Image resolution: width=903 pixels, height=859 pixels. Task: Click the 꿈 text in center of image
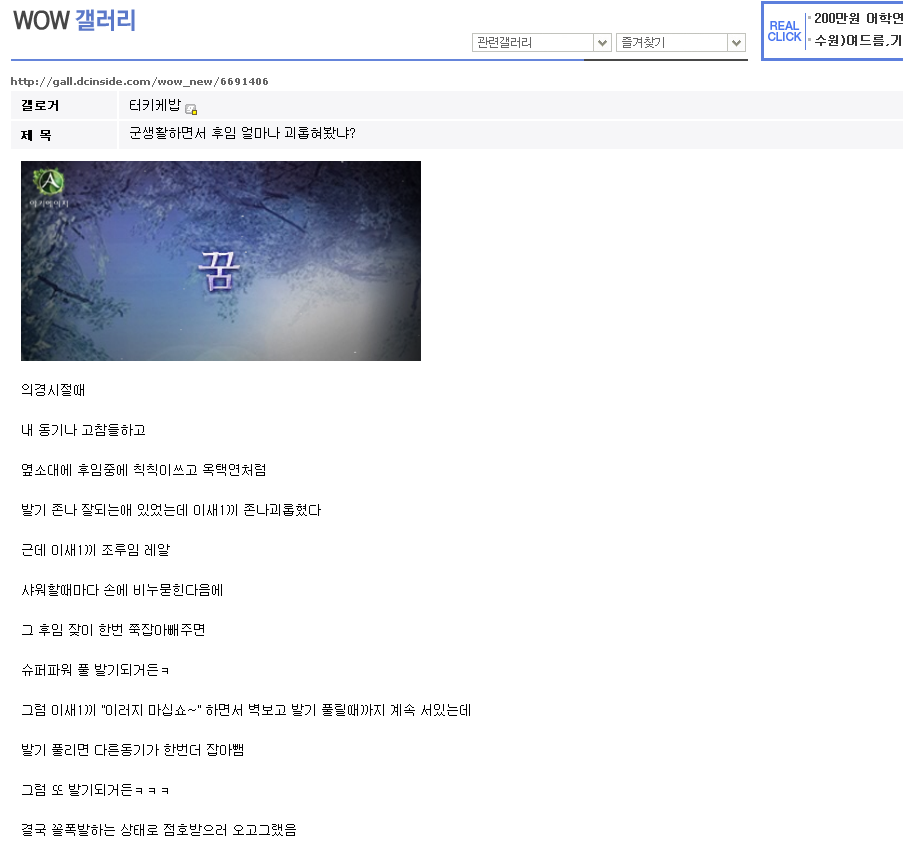click(219, 270)
